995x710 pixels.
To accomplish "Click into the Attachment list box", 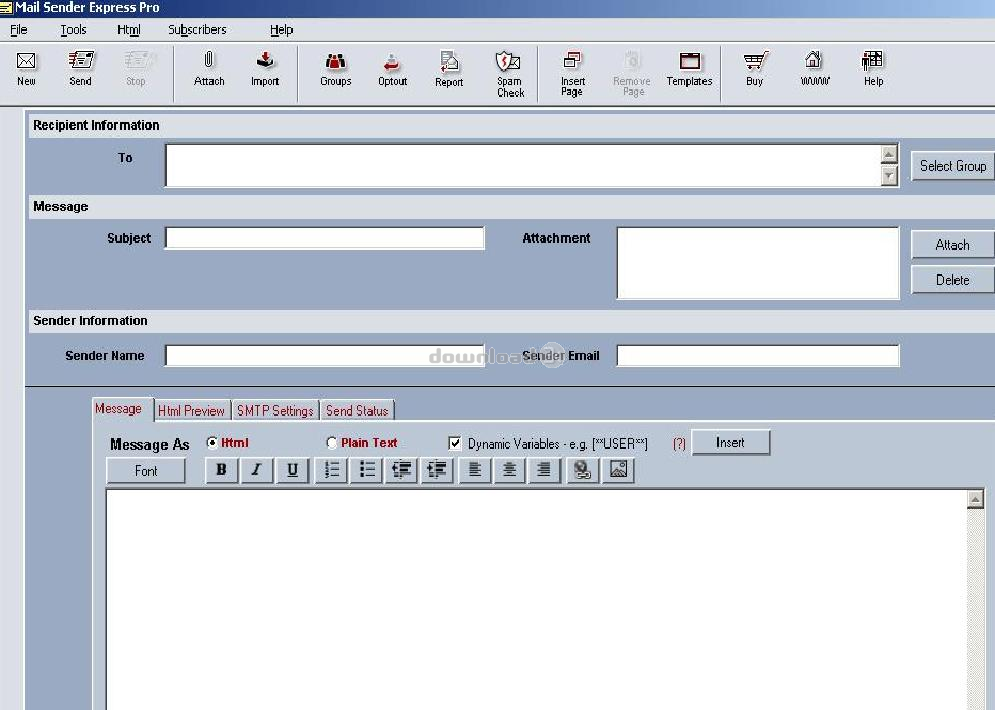I will (758, 263).
